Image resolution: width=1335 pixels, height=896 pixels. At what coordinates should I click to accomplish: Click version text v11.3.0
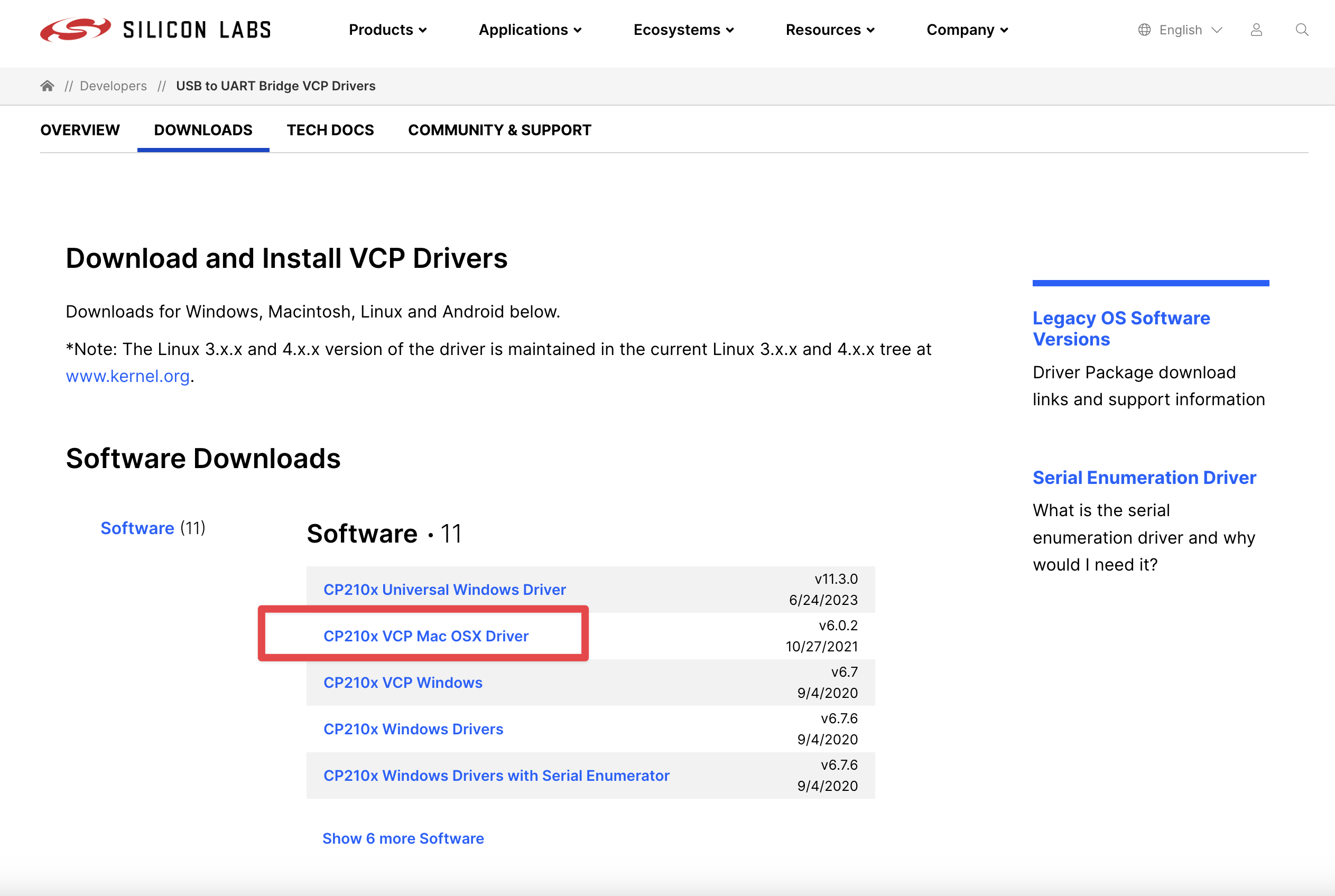pyautogui.click(x=836, y=579)
